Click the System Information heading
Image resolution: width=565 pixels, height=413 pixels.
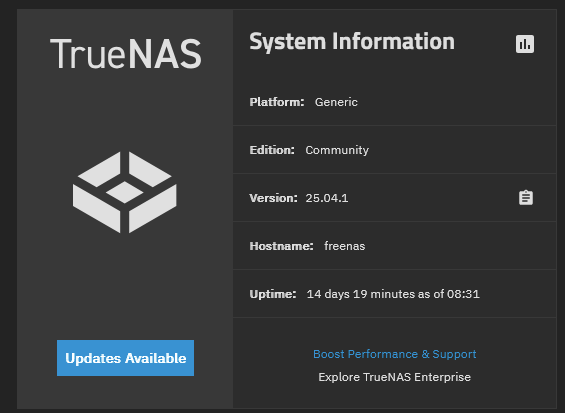352,42
